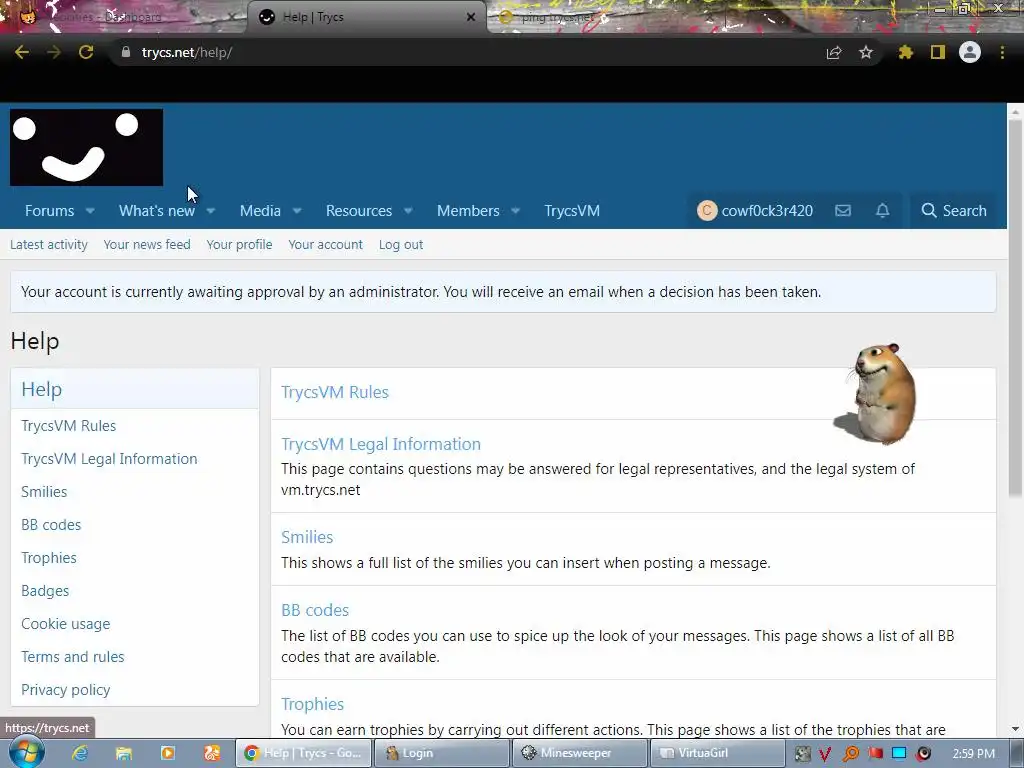Bookmark this page with the star icon

coord(866,52)
